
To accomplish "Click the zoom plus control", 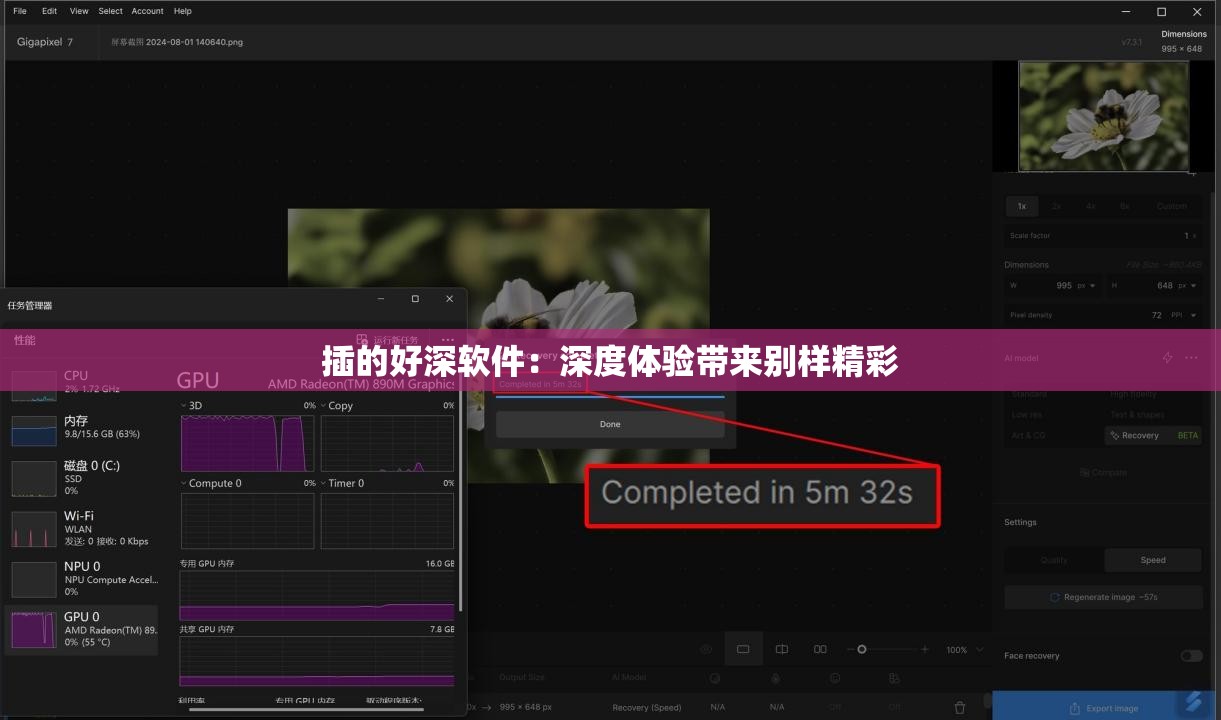I will pyautogui.click(x=925, y=648).
